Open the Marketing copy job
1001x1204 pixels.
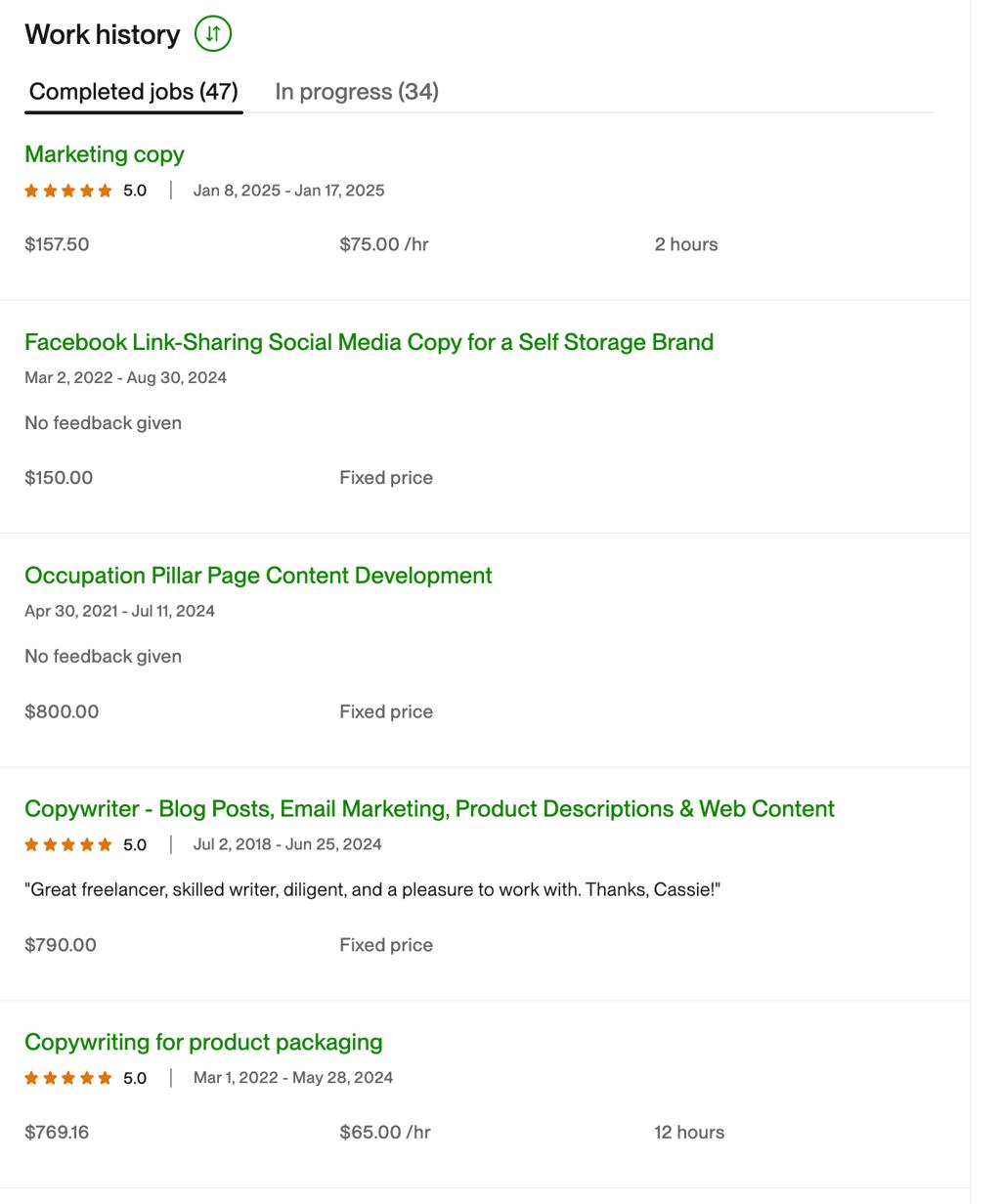click(106, 153)
